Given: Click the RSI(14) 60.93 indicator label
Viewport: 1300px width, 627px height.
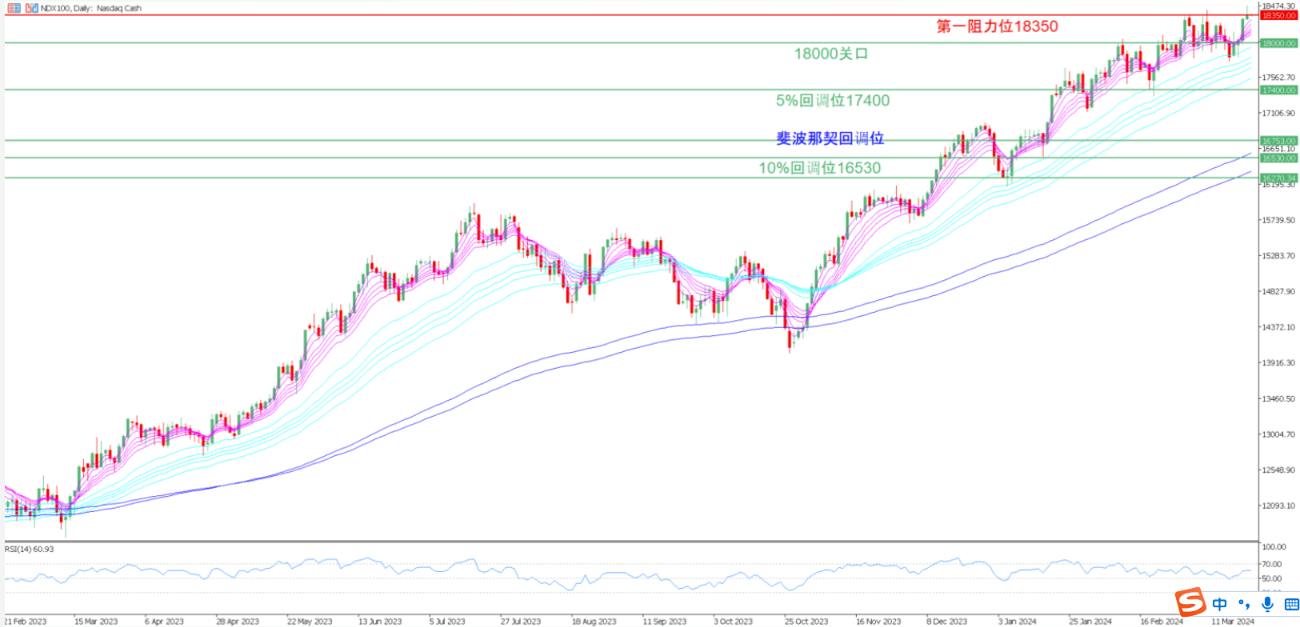Looking at the screenshot, I should pyautogui.click(x=29, y=549).
